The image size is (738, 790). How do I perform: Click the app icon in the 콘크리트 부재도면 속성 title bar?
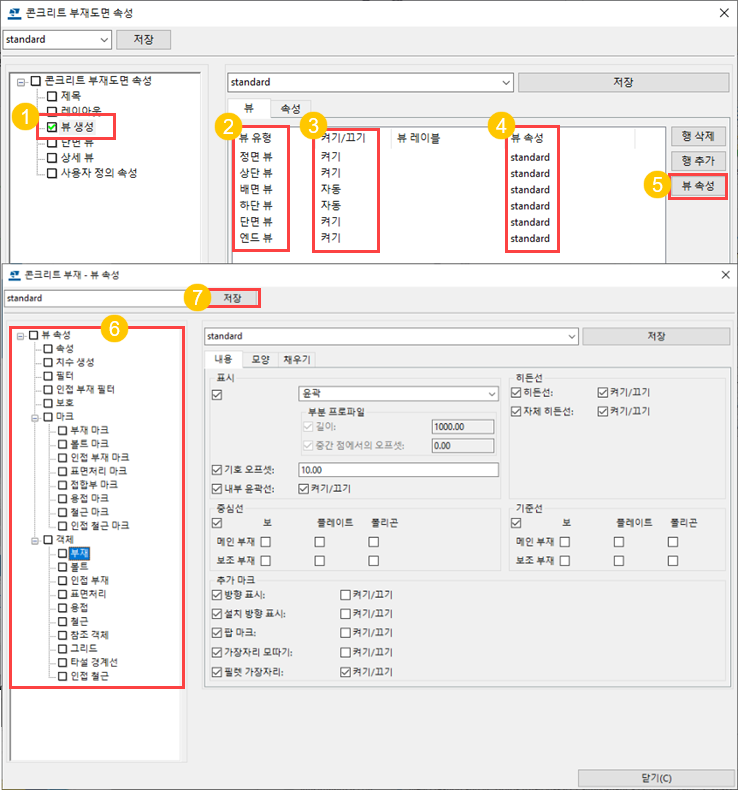(15, 13)
